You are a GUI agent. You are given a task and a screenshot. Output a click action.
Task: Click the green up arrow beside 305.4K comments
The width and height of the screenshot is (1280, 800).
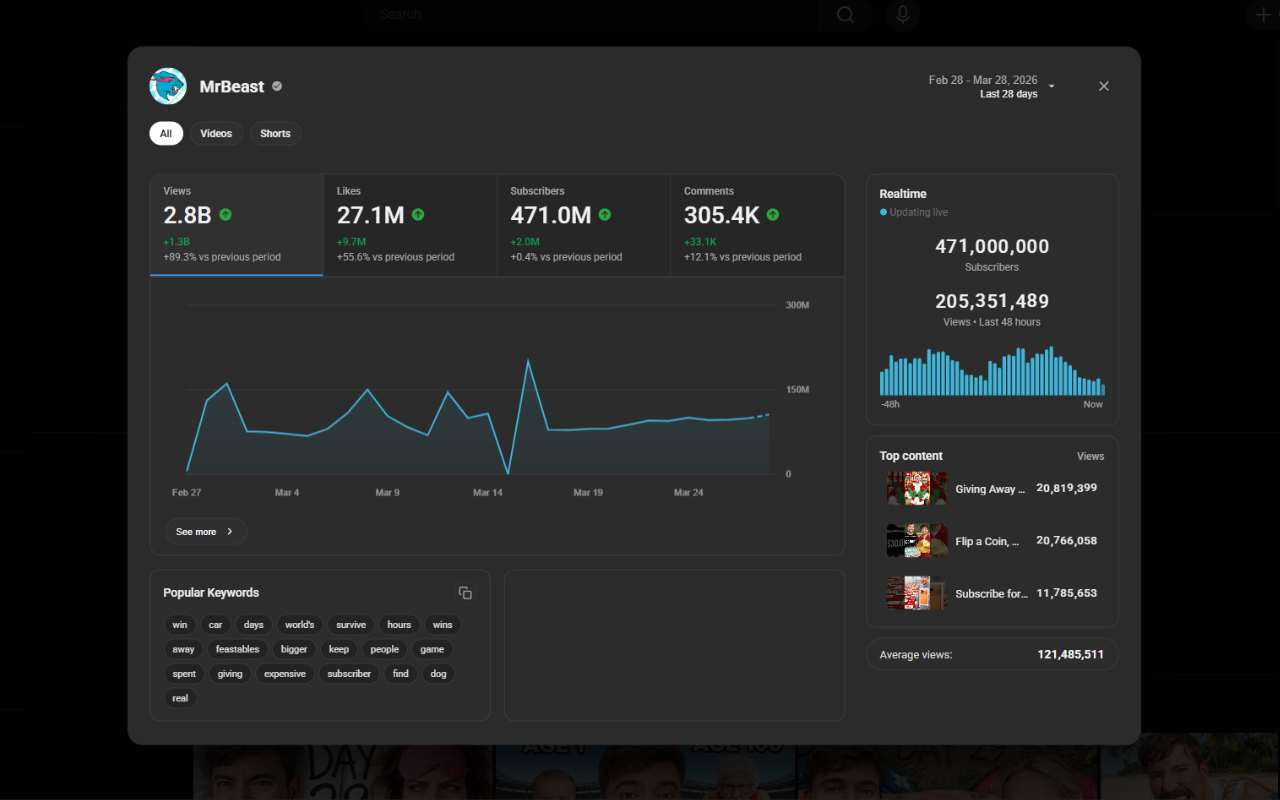tap(773, 215)
